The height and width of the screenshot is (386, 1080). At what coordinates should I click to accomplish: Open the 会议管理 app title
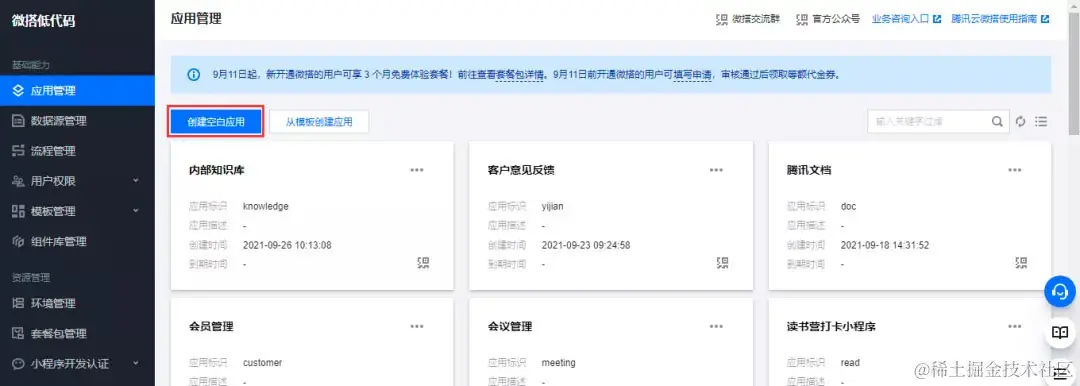(510, 326)
